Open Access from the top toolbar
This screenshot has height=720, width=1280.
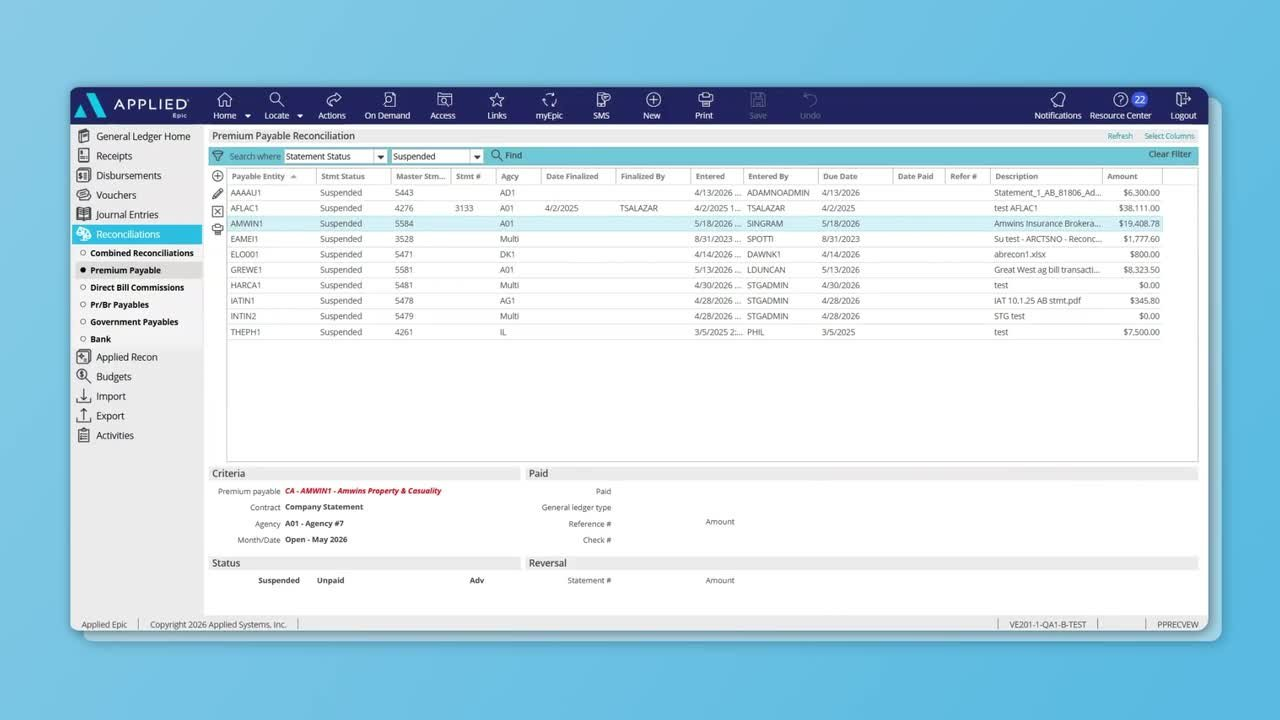click(x=443, y=106)
